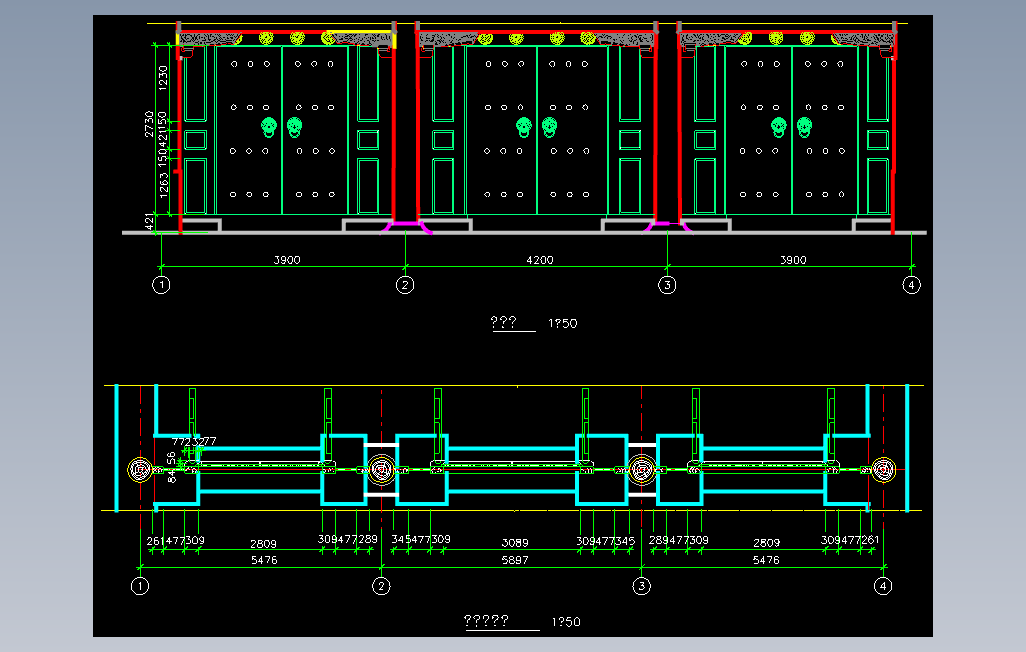This screenshot has height=652, width=1026.
Task: Click the 1?50 scale label under the plan
Action: coord(566,622)
